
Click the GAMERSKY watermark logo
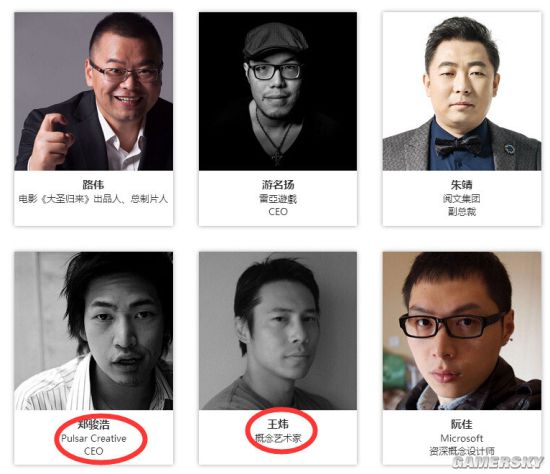[497, 462]
